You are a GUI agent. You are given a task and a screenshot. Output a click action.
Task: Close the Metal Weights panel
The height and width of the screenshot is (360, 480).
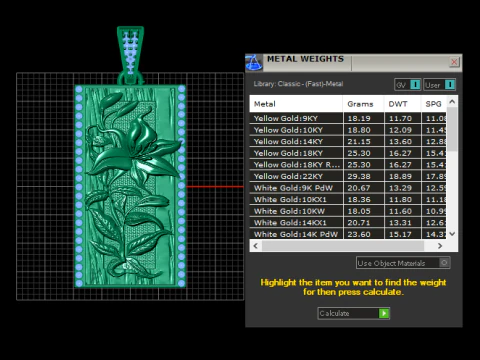(454, 62)
